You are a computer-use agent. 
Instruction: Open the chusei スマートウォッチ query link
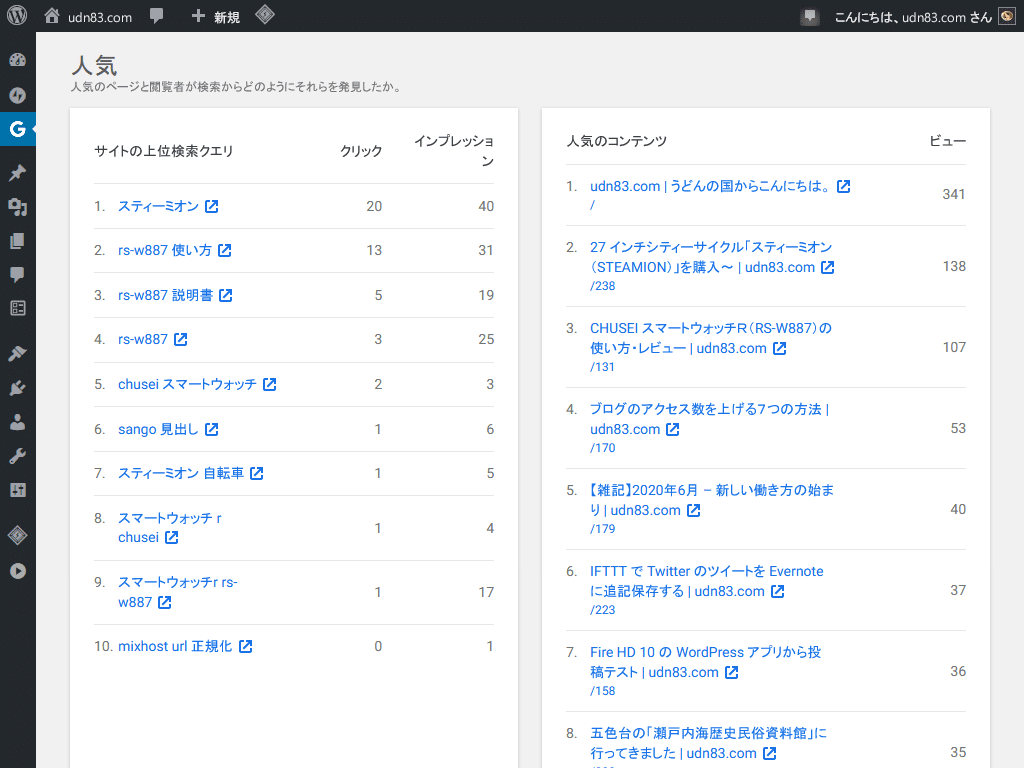tap(197, 384)
